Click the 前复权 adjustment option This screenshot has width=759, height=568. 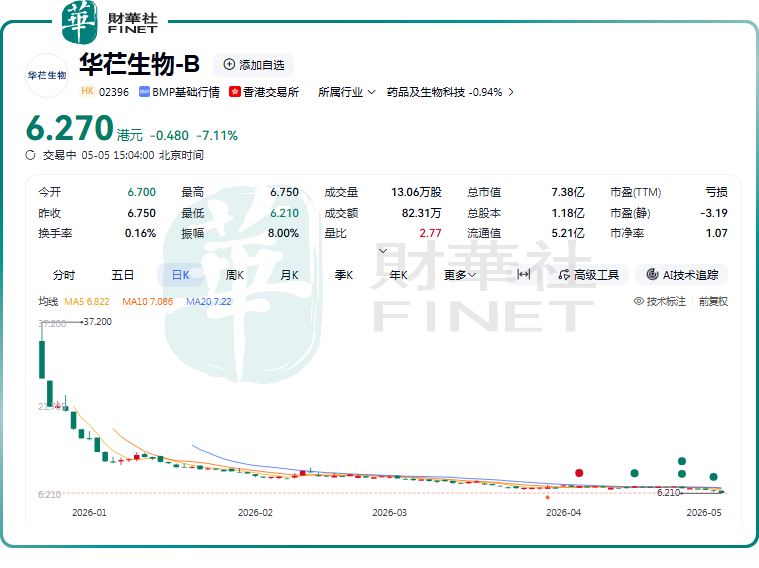tap(713, 301)
